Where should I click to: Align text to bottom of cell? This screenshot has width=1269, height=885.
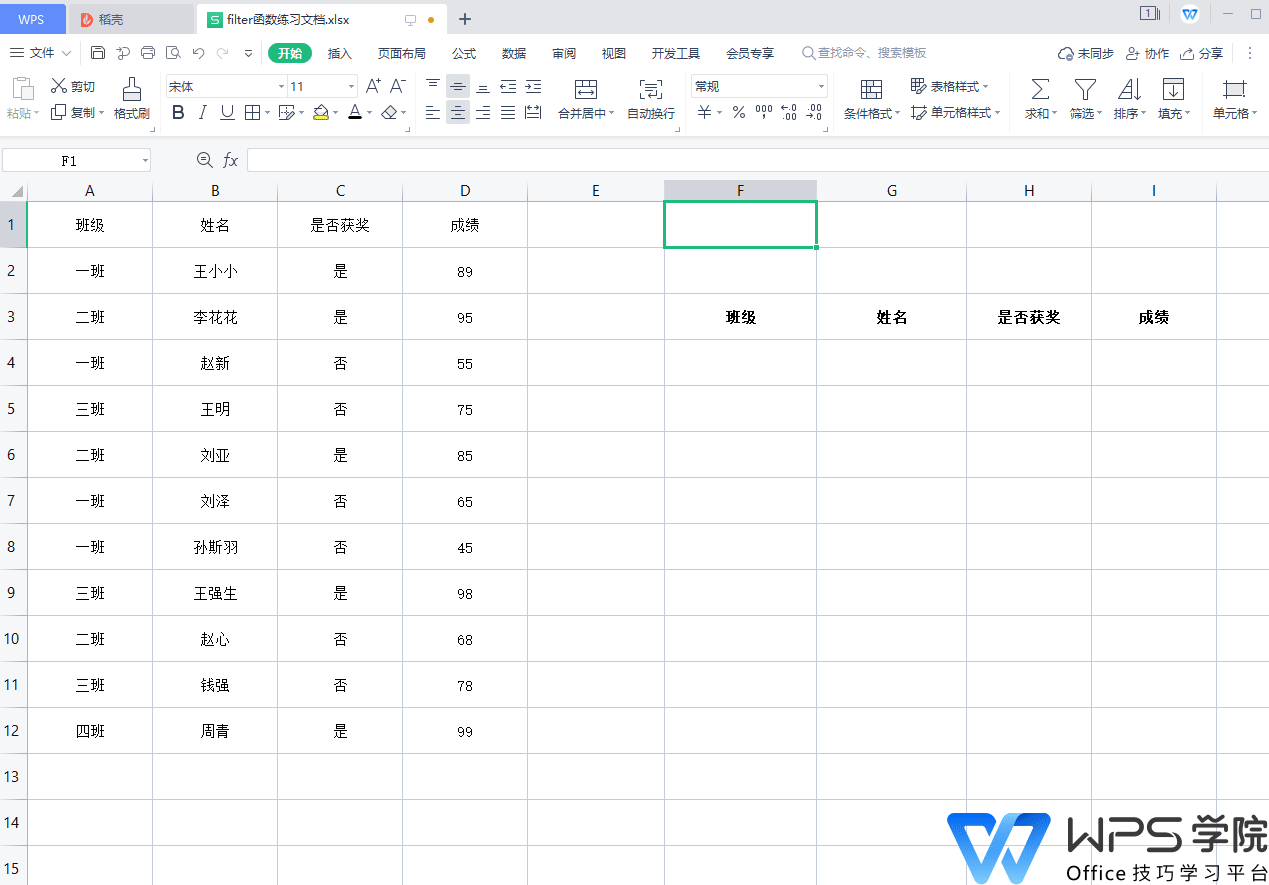(483, 87)
